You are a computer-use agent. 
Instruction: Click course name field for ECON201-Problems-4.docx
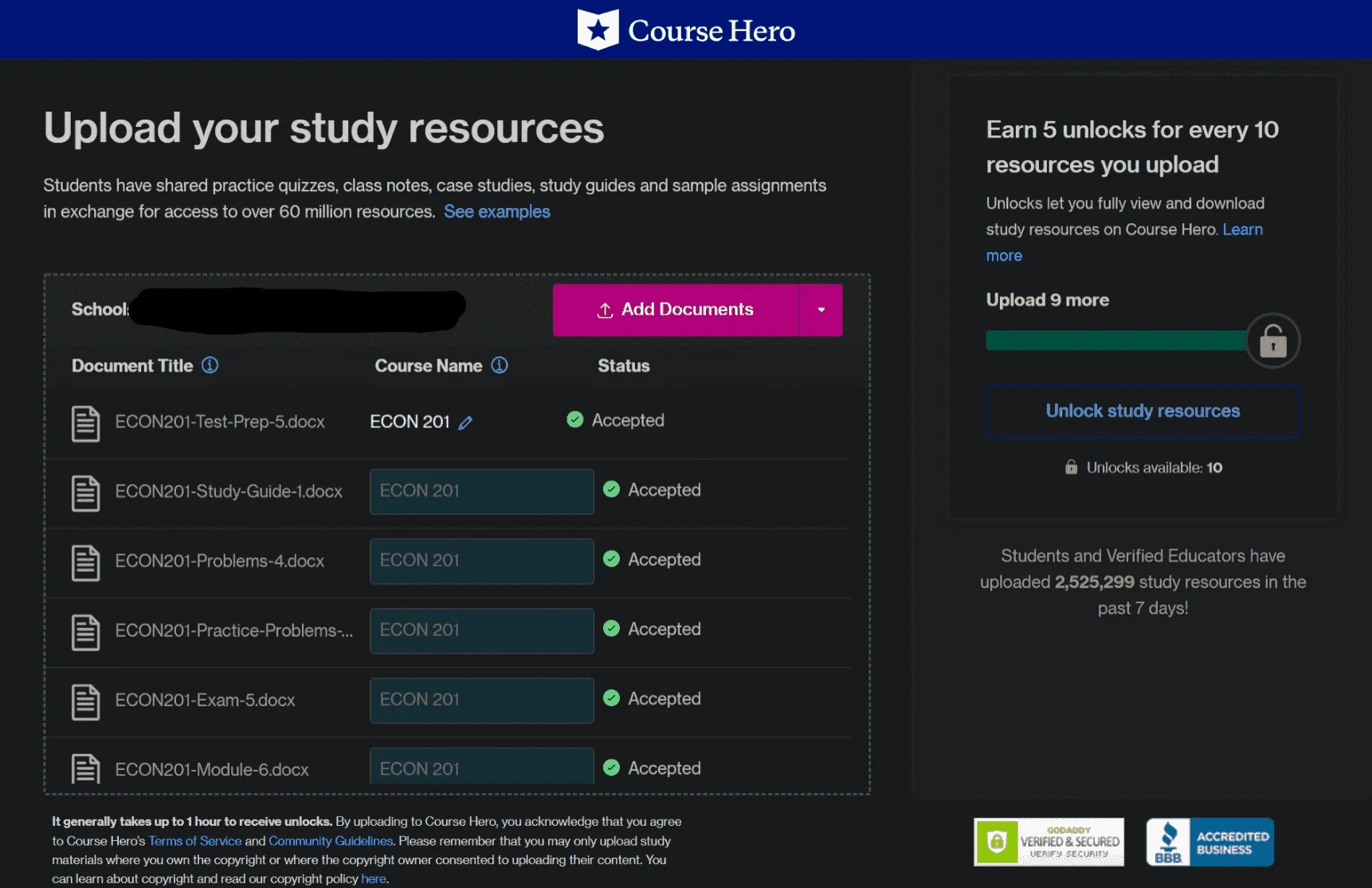click(x=482, y=560)
